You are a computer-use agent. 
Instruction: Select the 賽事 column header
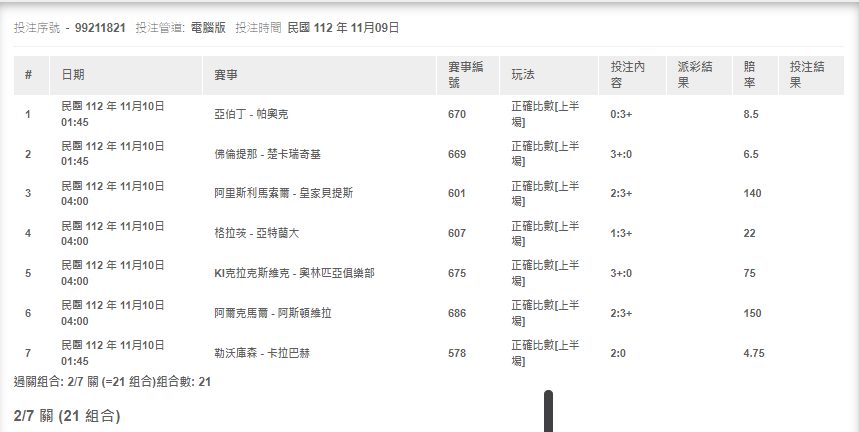pos(319,75)
